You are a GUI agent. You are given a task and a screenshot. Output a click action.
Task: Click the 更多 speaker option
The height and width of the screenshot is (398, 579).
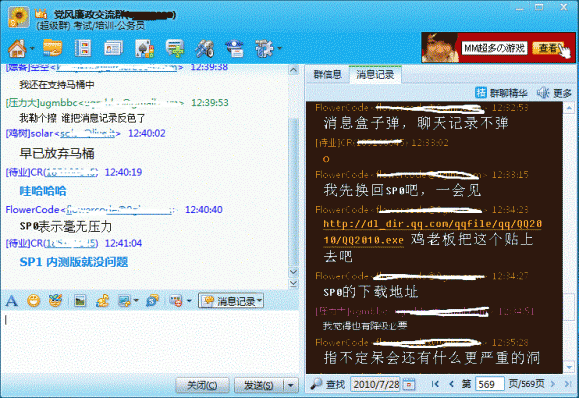[554, 93]
